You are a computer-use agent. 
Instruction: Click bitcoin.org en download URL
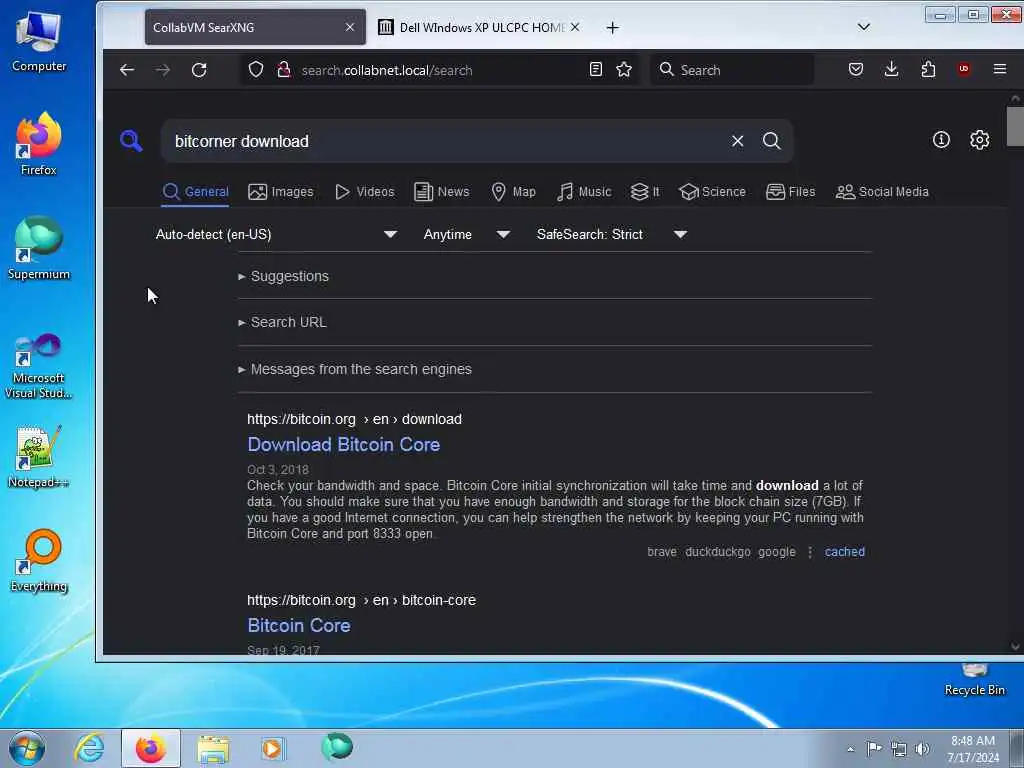click(354, 419)
